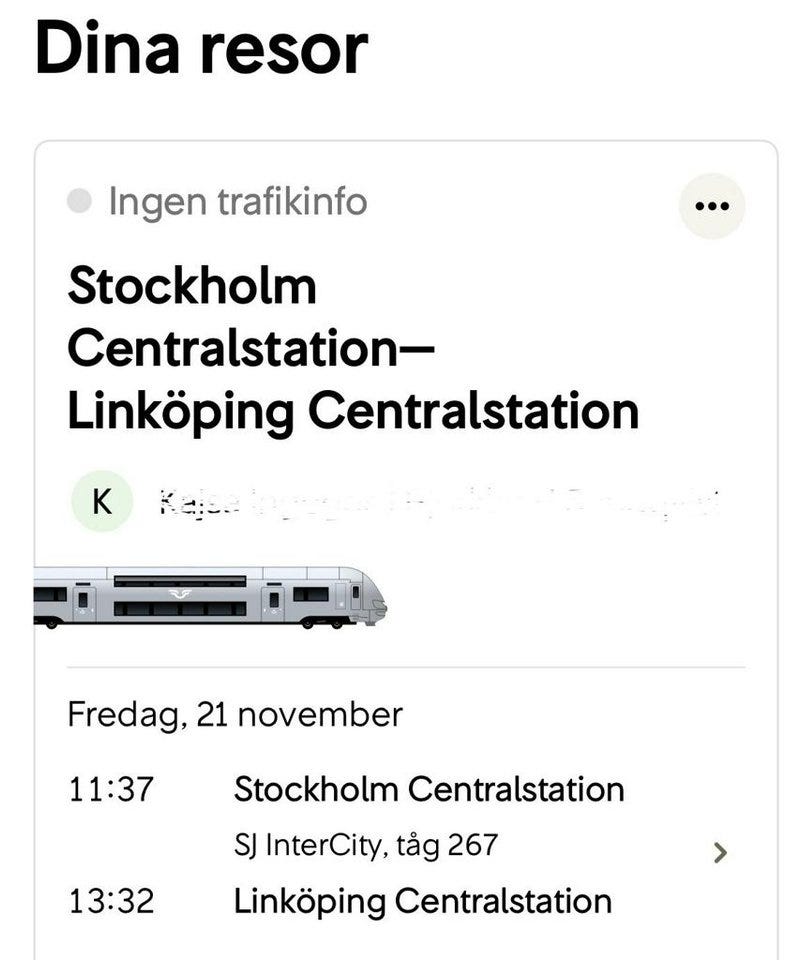Tap the green K passenger avatar
The width and height of the screenshot is (785, 960).
101,502
